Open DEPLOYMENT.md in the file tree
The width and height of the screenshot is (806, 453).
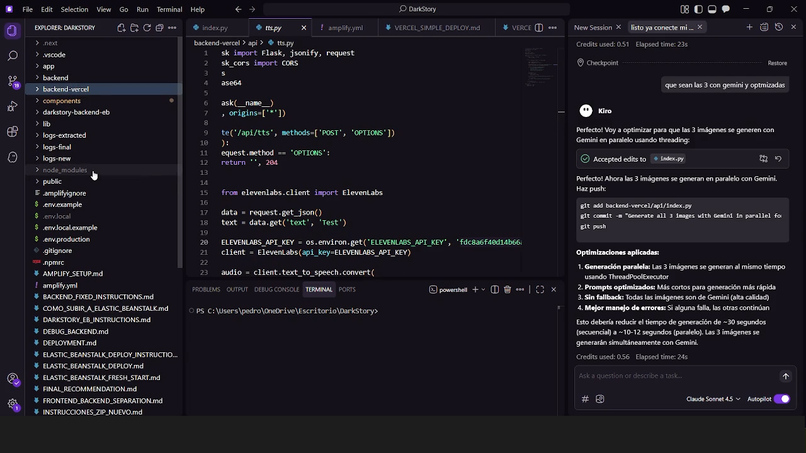point(103,343)
